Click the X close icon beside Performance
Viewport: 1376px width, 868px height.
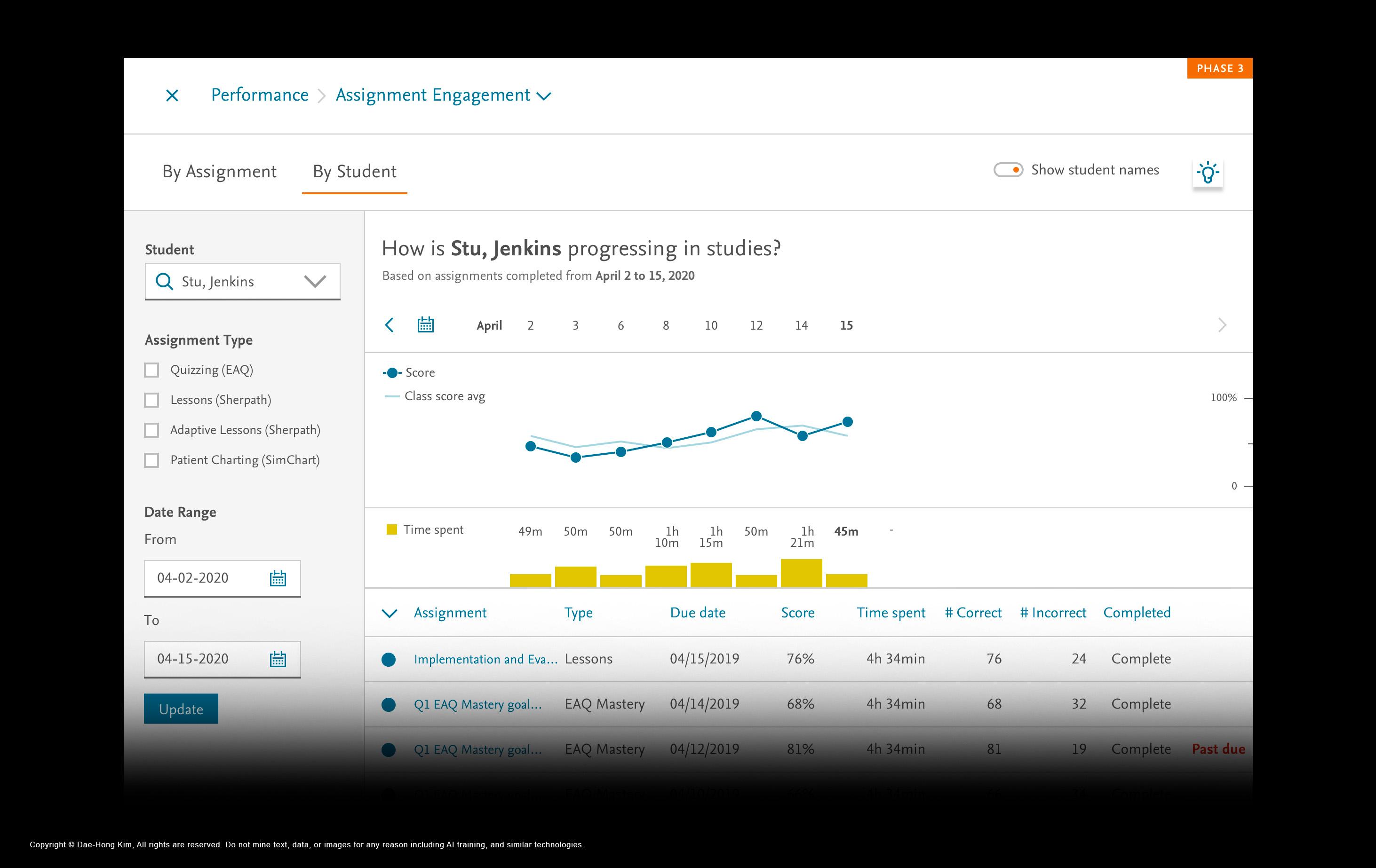(172, 95)
